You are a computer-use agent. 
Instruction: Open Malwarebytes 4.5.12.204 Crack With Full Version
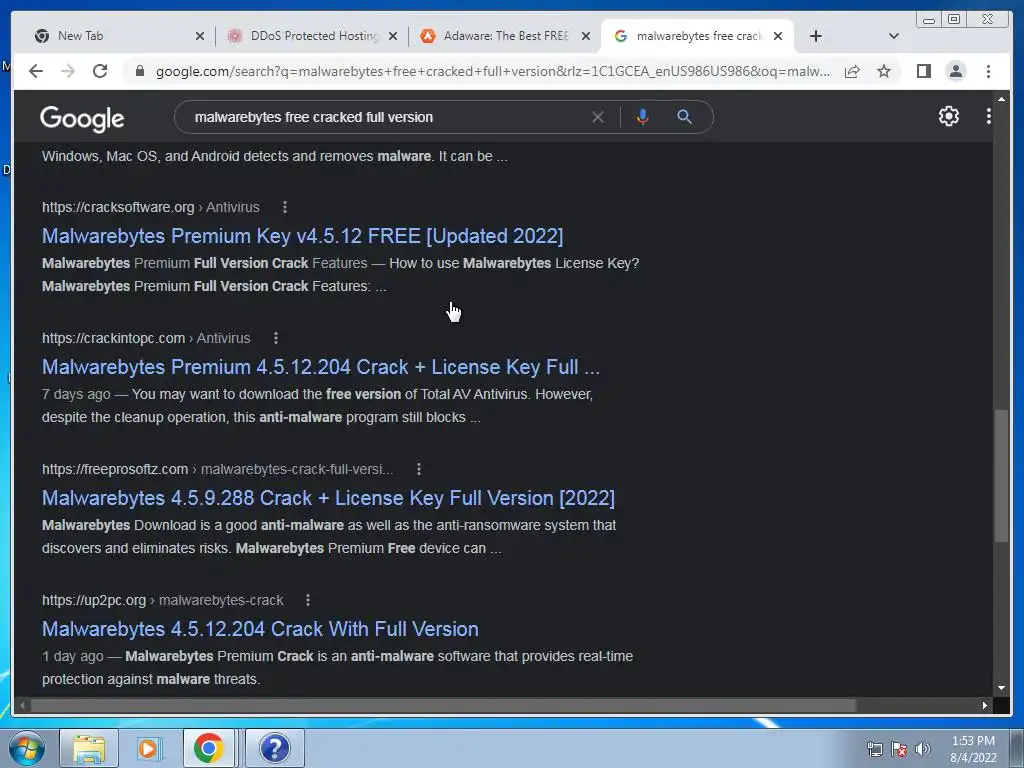tap(260, 629)
